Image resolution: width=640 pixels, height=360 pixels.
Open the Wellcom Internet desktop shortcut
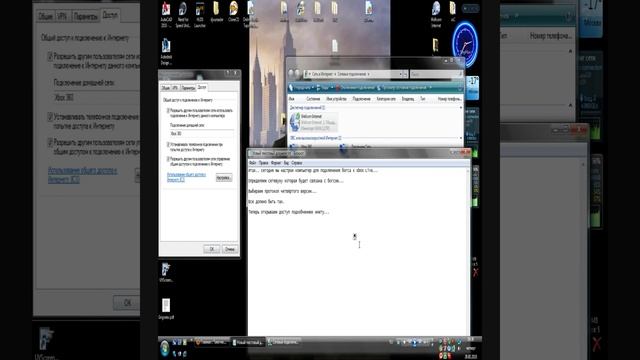pyautogui.click(x=436, y=14)
